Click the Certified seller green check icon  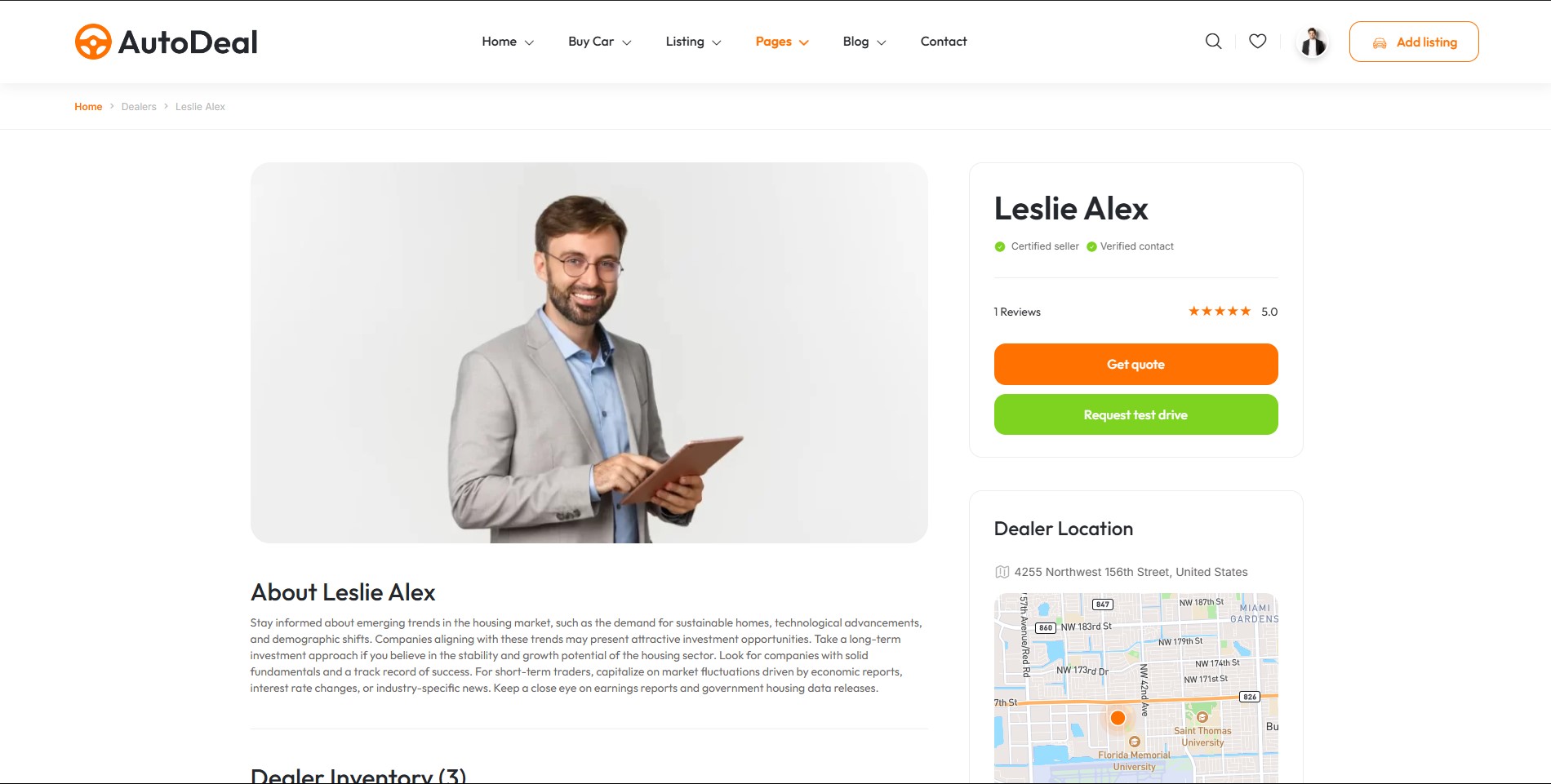[1000, 246]
